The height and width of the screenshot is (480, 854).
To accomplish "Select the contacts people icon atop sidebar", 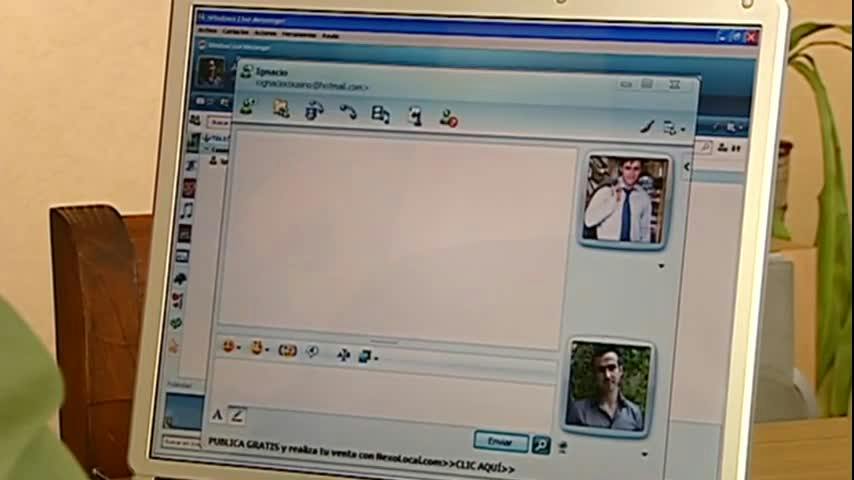I will coord(194,120).
